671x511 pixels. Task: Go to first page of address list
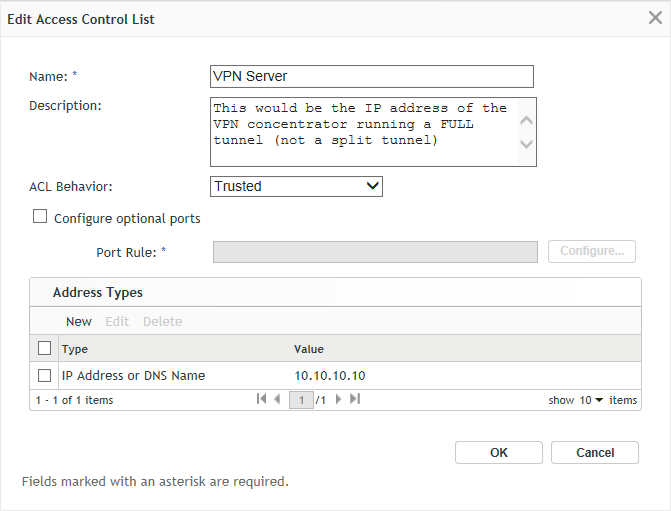click(262, 399)
